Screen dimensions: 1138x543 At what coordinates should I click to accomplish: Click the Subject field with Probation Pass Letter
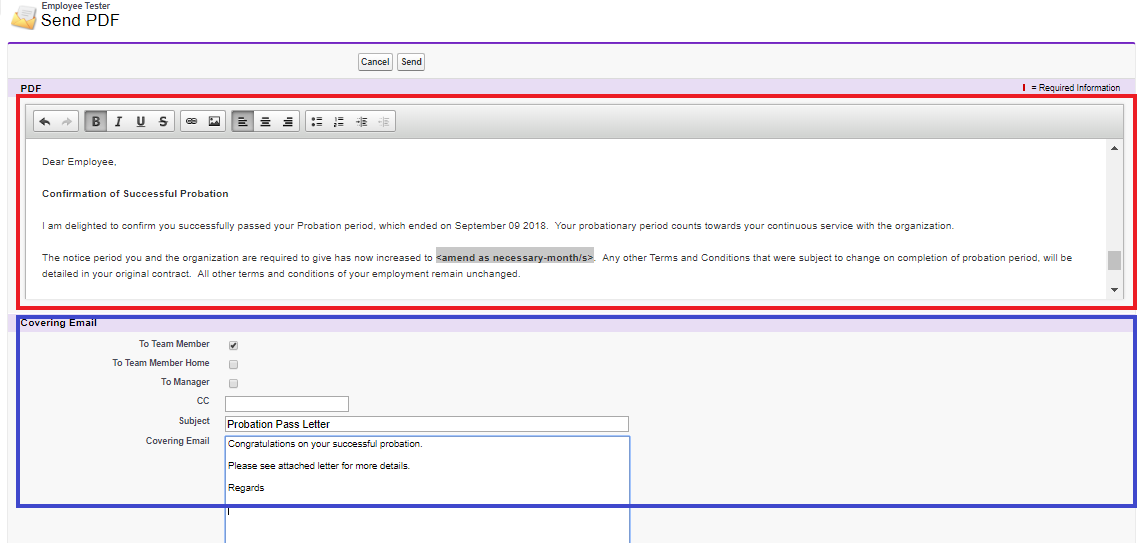point(427,424)
